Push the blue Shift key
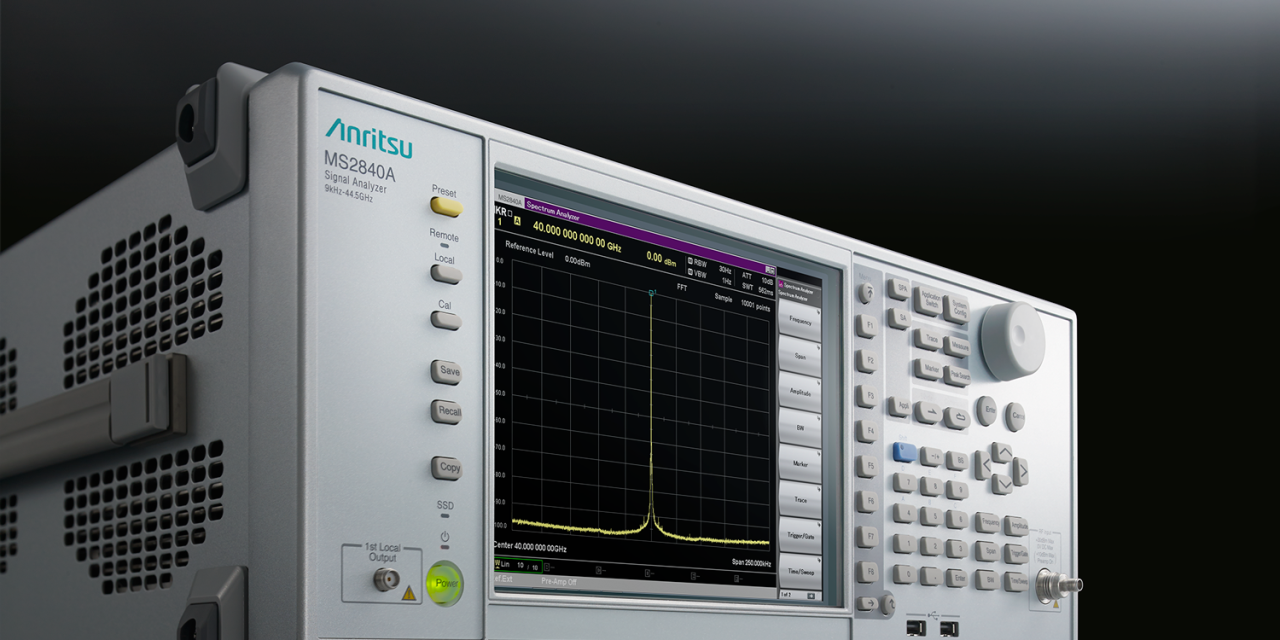 click(904, 451)
